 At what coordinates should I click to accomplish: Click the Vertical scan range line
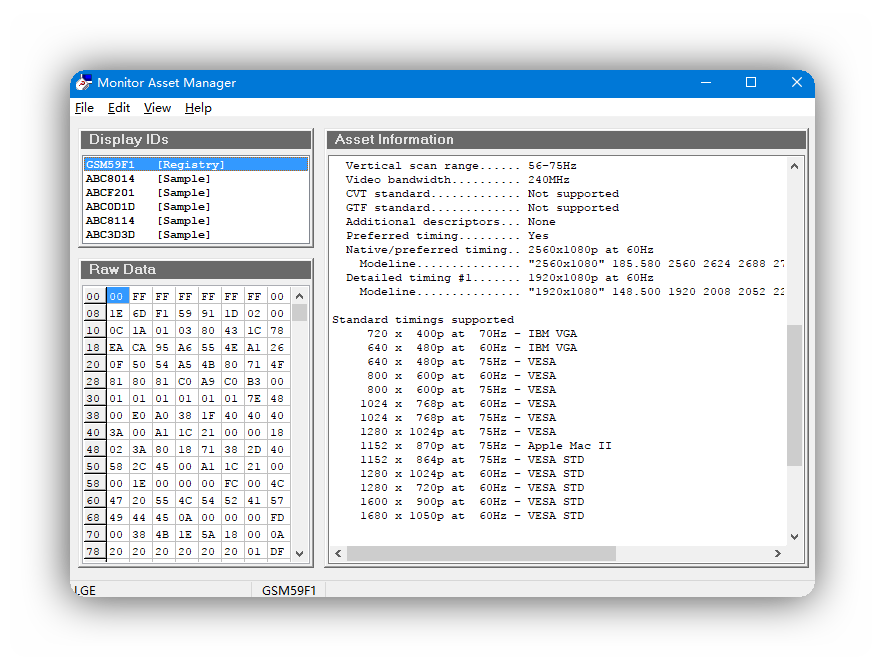point(461,166)
